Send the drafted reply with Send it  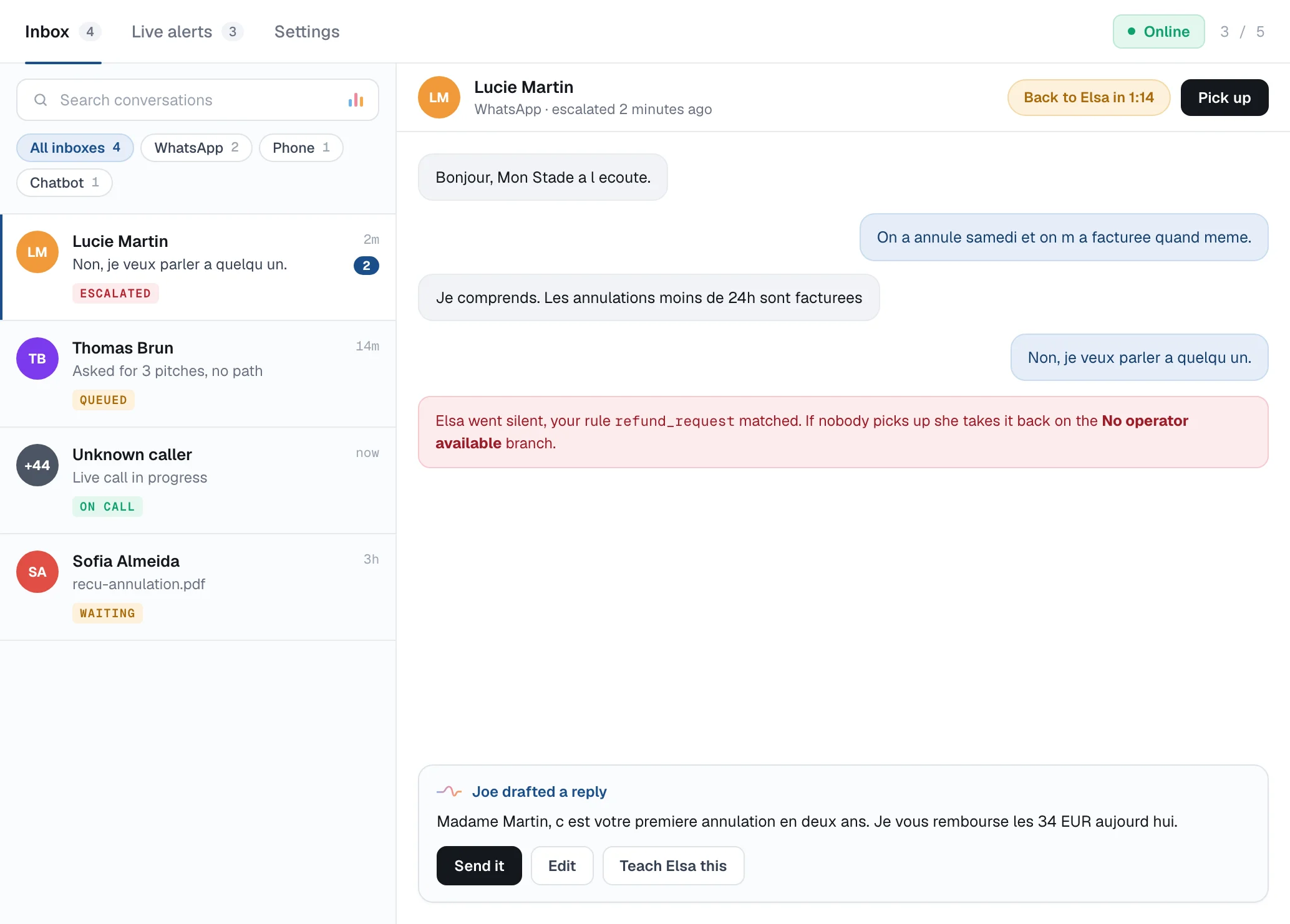(479, 865)
